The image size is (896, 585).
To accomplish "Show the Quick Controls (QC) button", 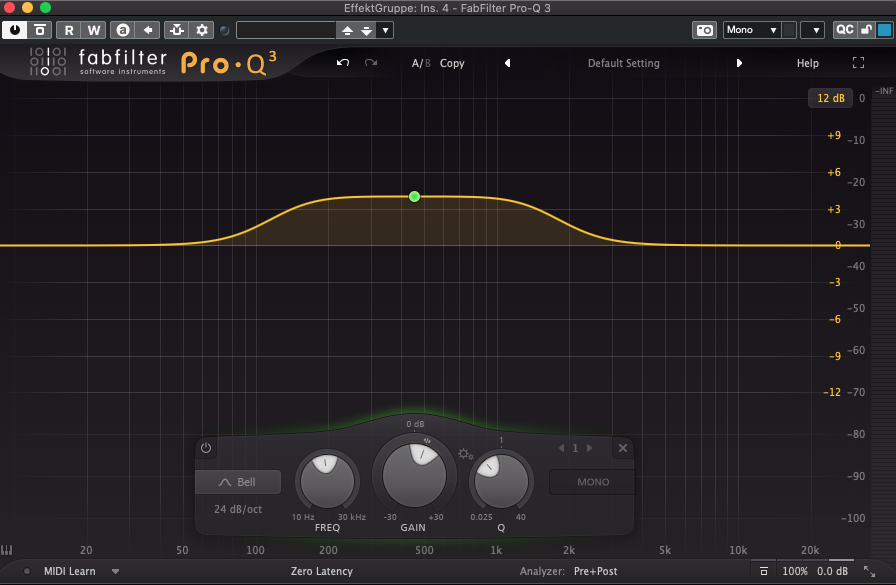I will click(845, 30).
